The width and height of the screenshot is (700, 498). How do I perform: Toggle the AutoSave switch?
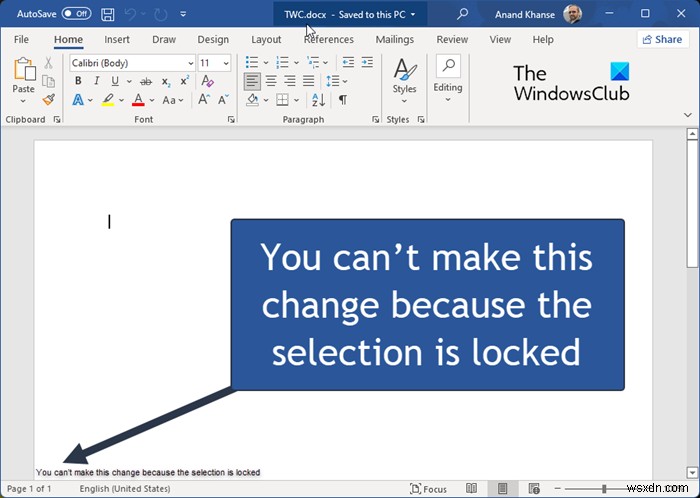[76, 14]
